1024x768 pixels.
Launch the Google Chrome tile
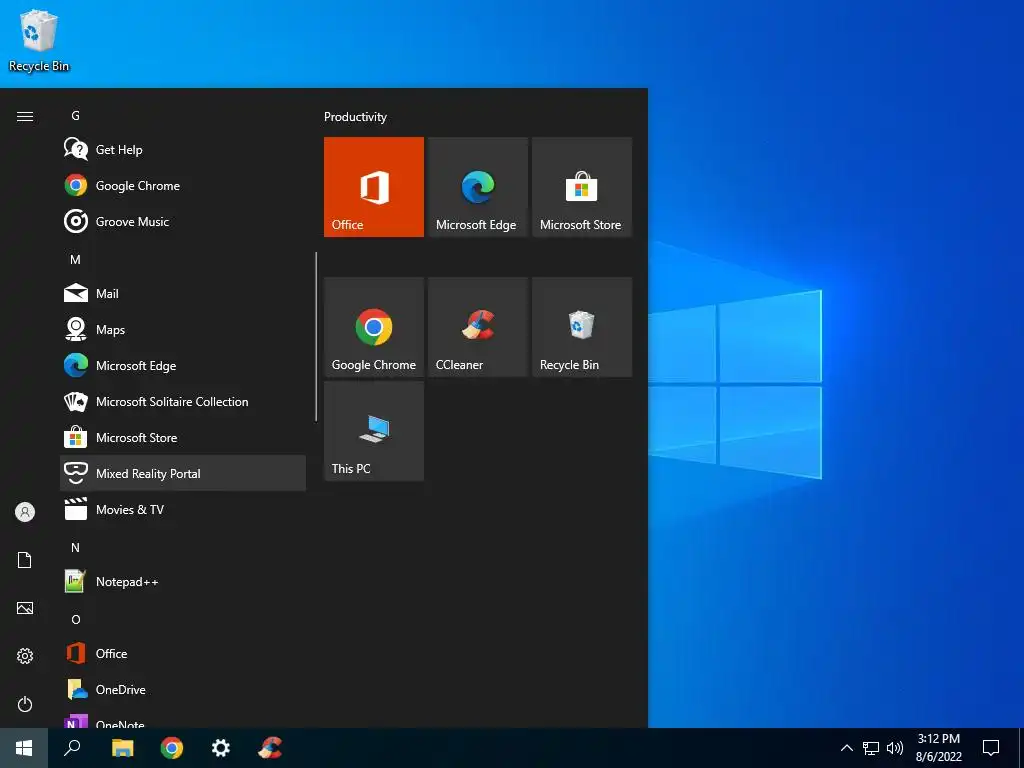click(x=374, y=327)
